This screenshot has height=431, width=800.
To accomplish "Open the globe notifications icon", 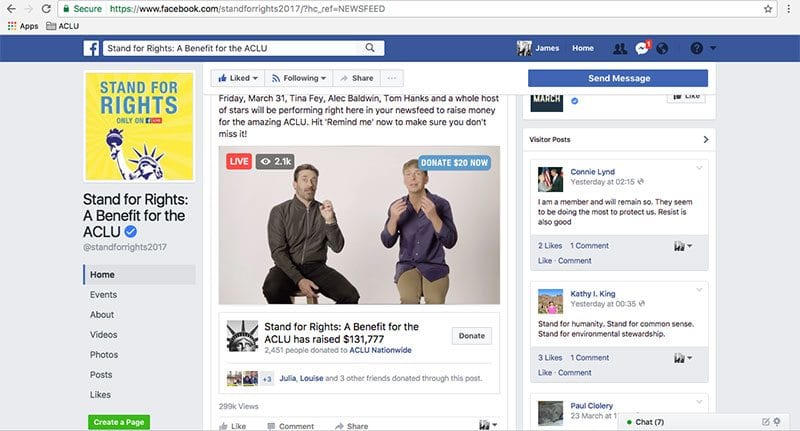I will (661, 48).
